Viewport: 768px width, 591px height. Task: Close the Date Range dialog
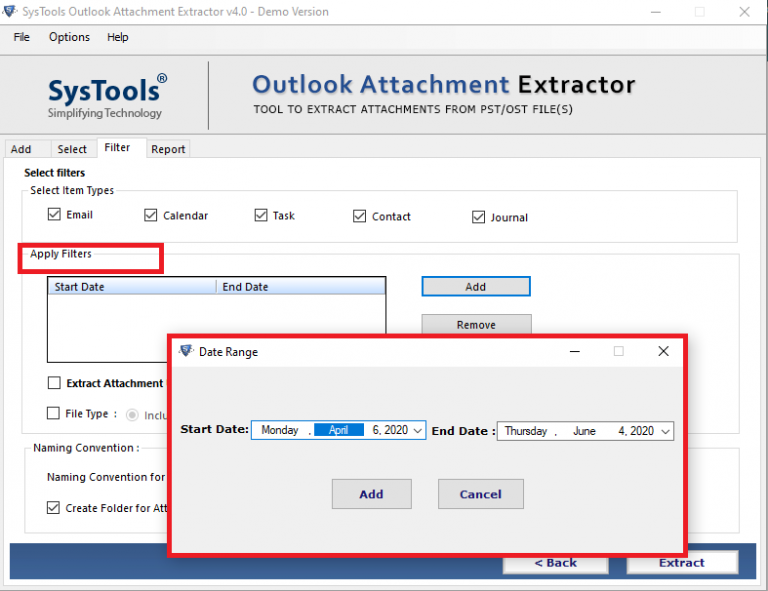pos(663,352)
